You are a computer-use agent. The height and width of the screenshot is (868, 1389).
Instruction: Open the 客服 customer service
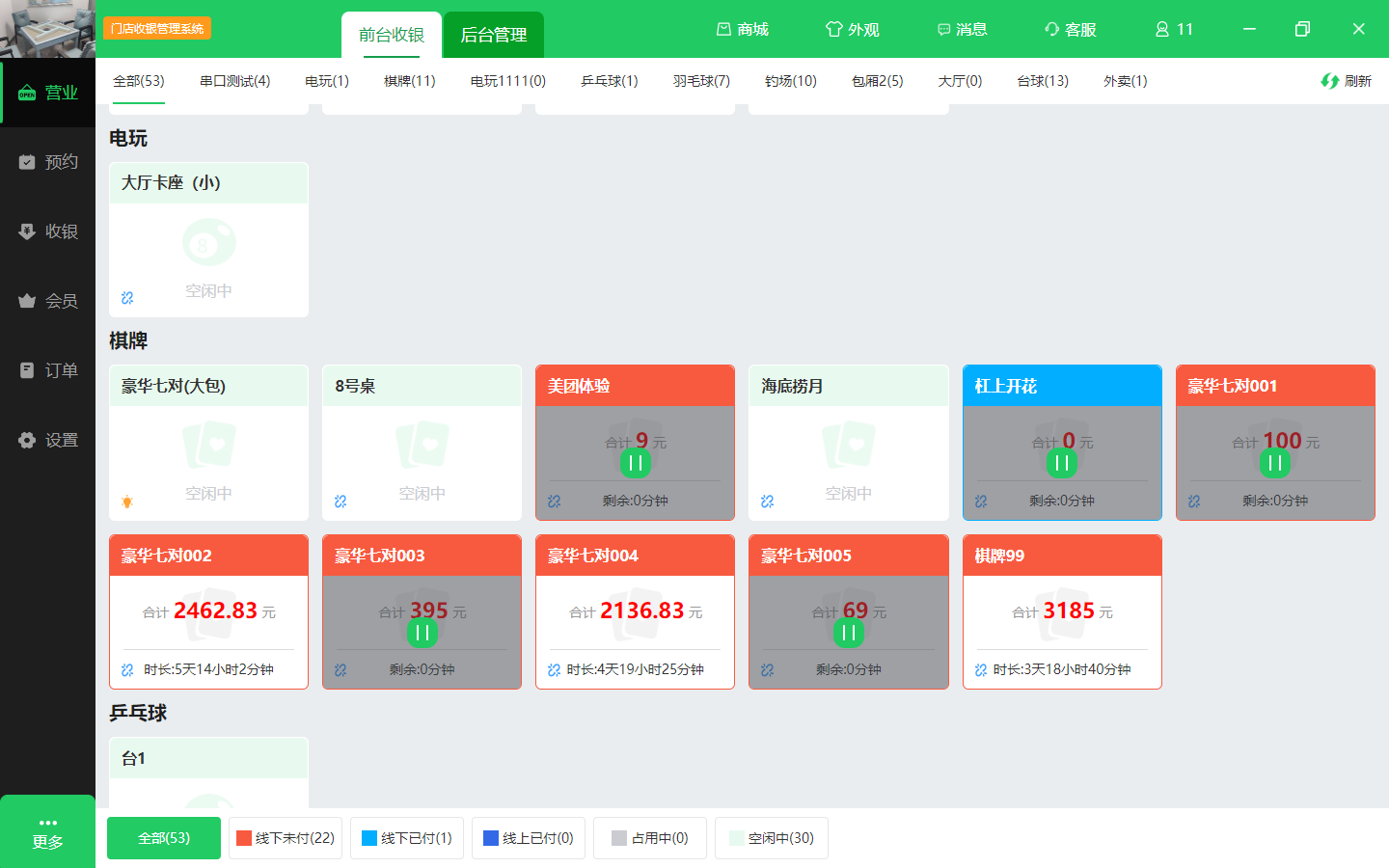click(1071, 29)
